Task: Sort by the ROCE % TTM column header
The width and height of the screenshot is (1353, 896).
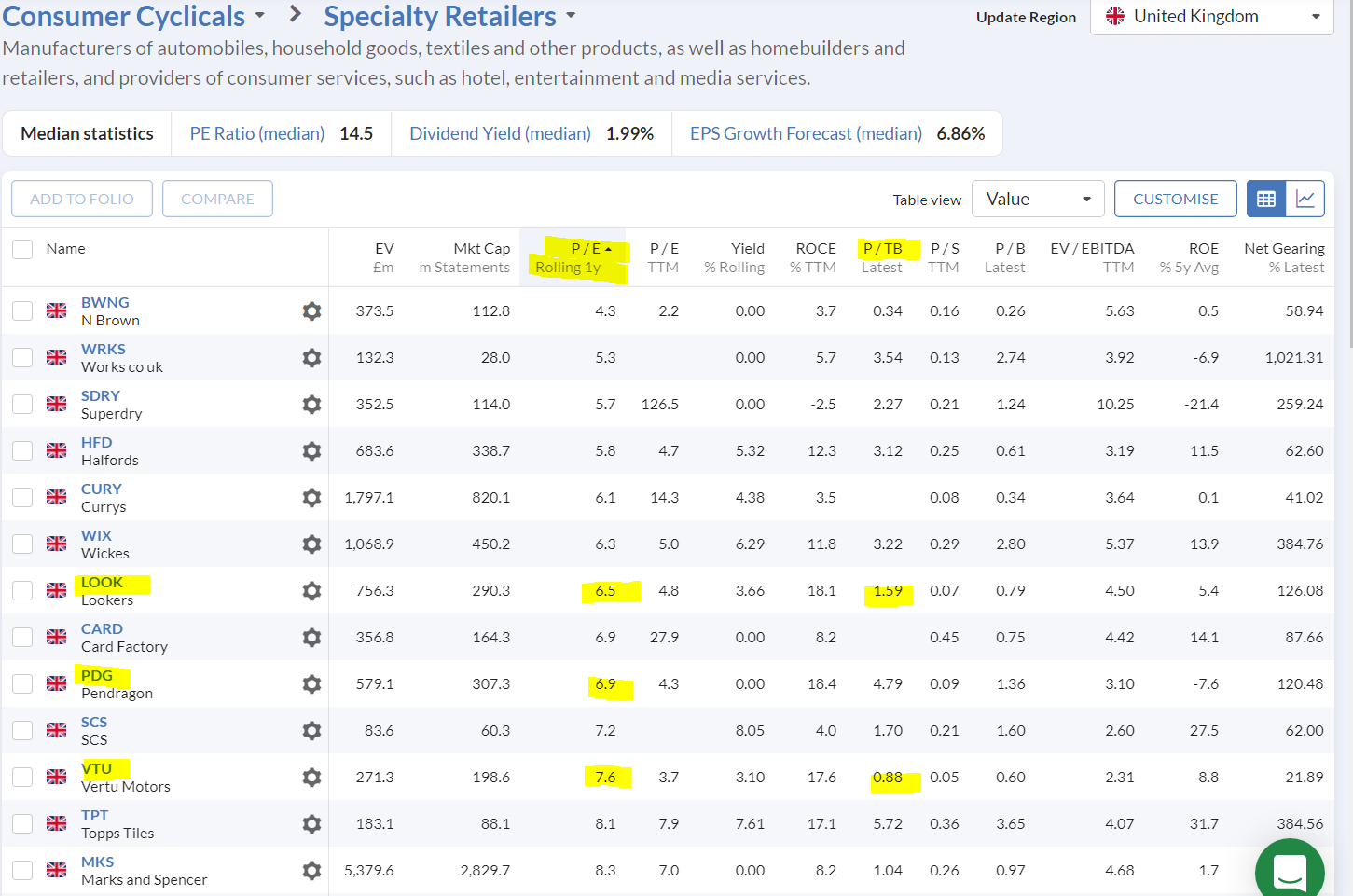Action: click(813, 258)
